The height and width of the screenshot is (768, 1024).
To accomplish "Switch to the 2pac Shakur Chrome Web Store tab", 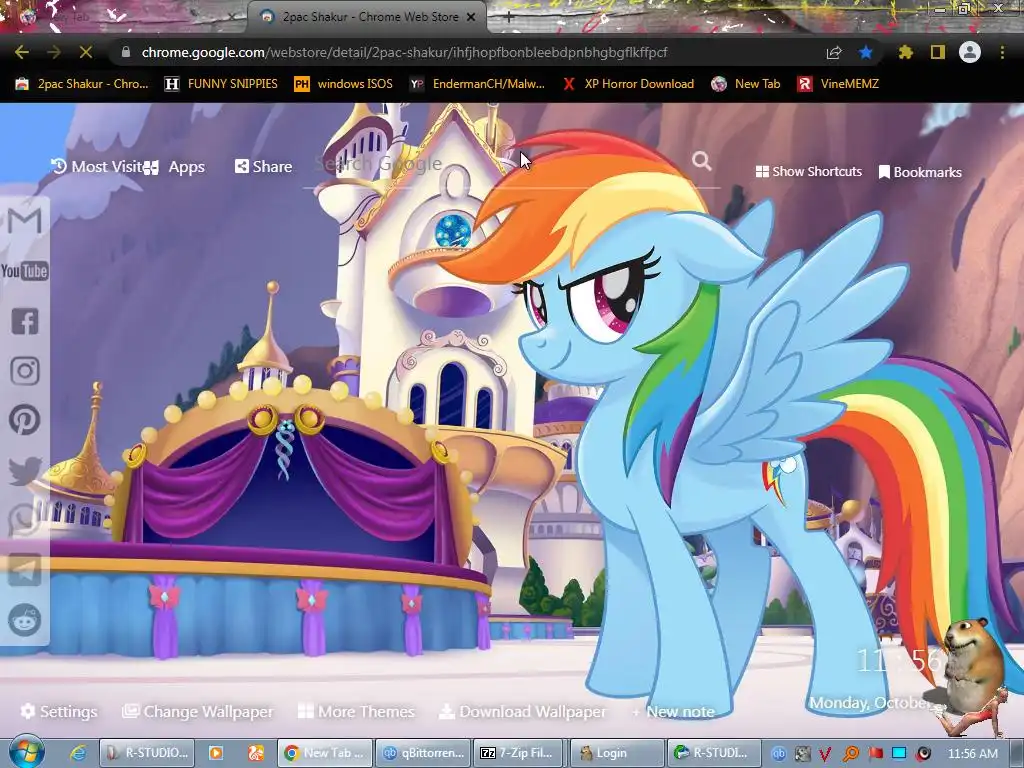I will point(367,17).
